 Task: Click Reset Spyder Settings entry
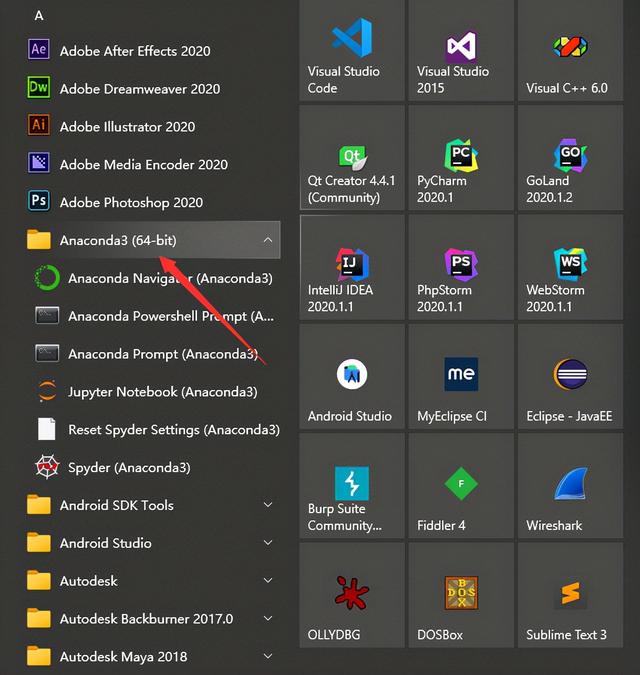coord(172,430)
